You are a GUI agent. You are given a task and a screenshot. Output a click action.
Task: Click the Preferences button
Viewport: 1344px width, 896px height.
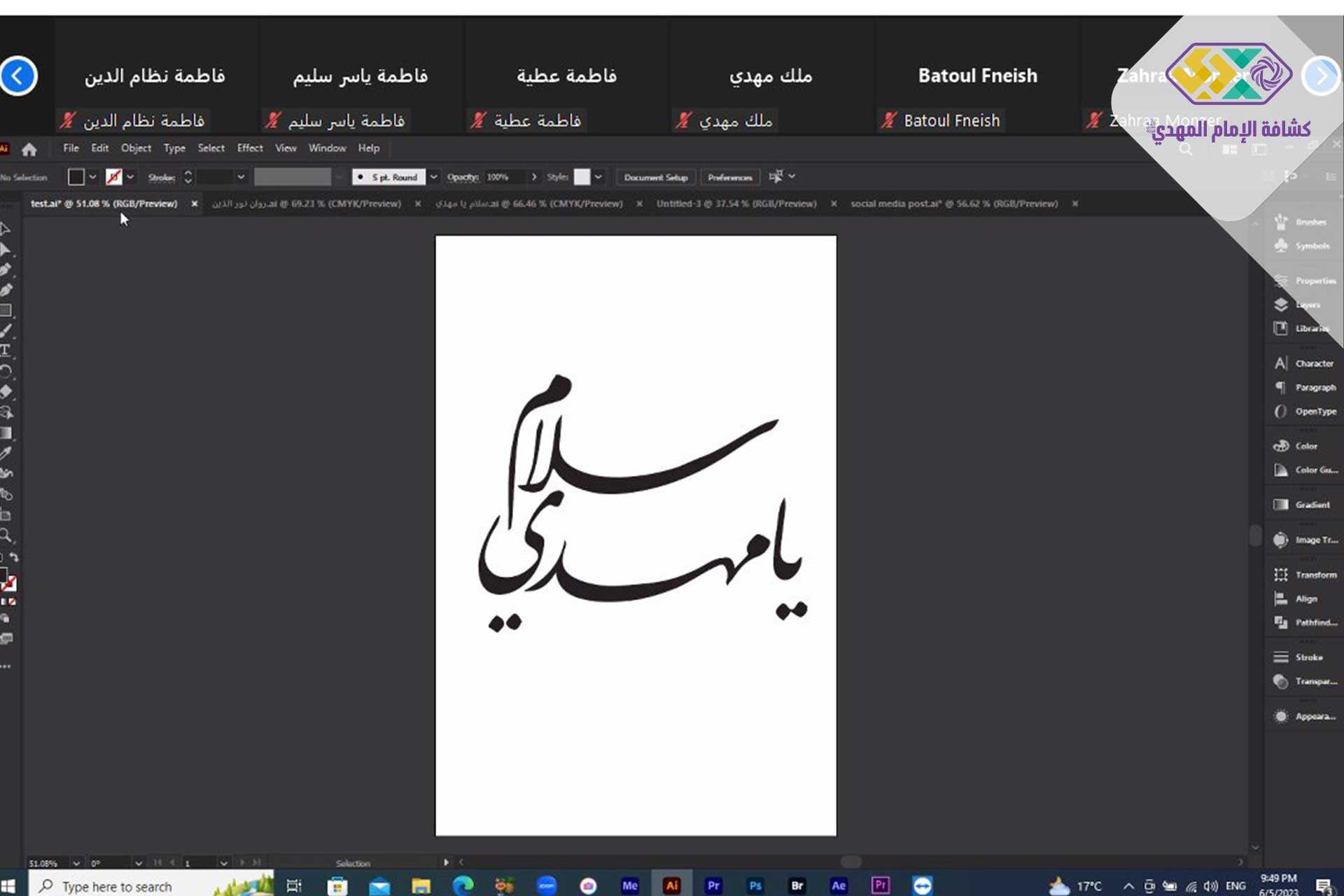[x=729, y=177]
